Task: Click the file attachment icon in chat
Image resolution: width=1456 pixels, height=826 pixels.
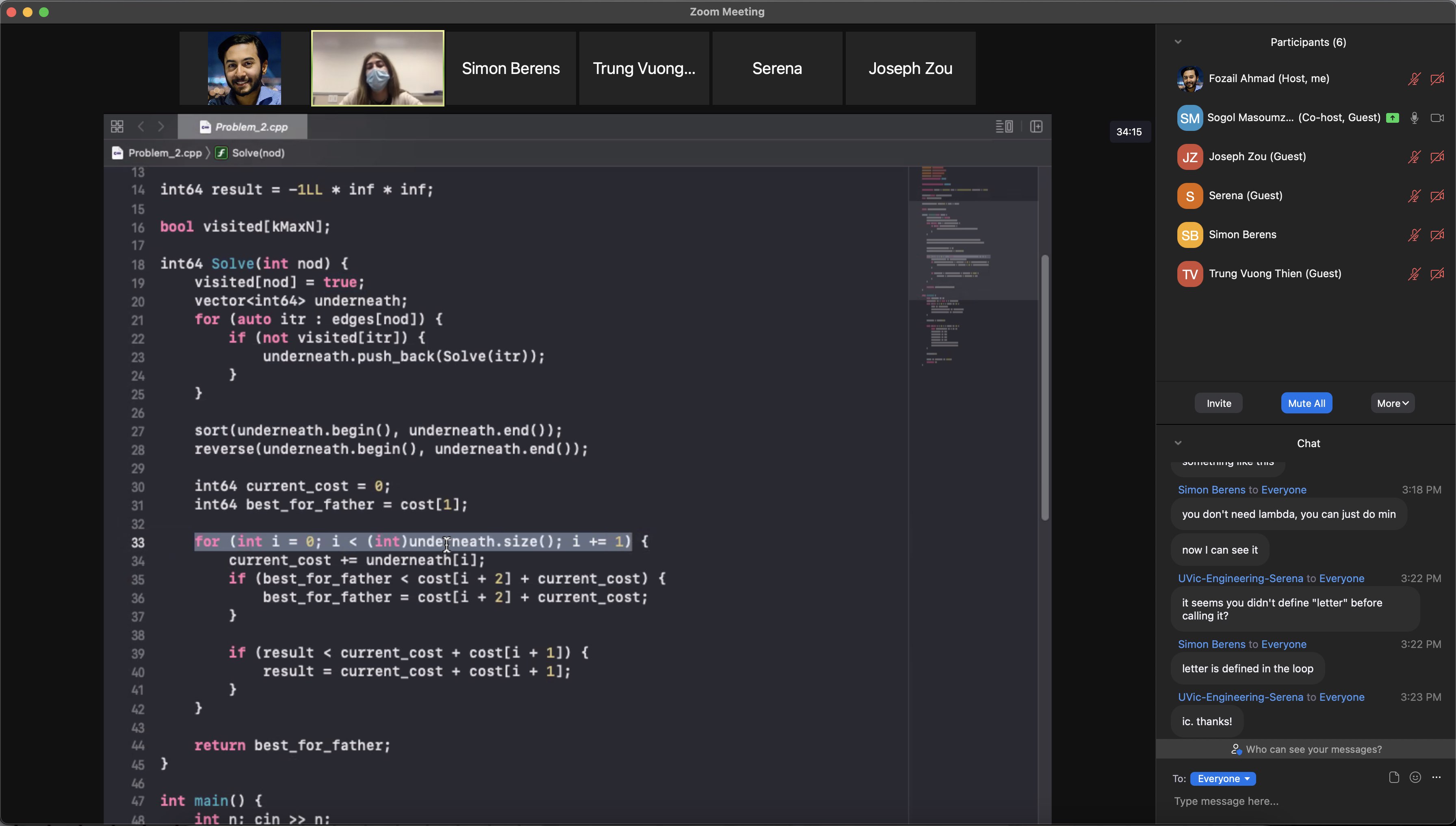Action: 1394,777
